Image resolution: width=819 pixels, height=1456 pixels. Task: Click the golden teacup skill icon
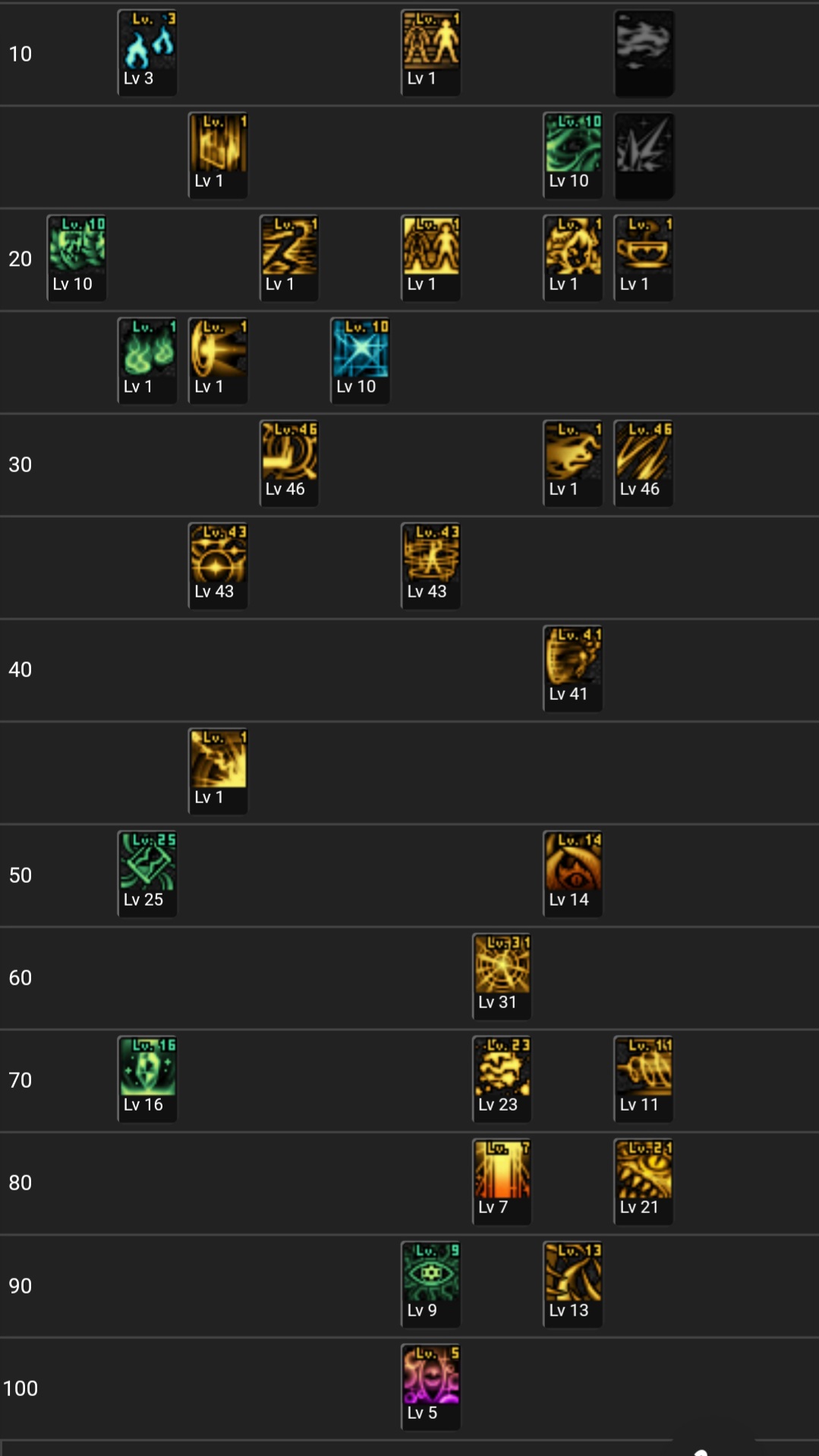tap(644, 258)
